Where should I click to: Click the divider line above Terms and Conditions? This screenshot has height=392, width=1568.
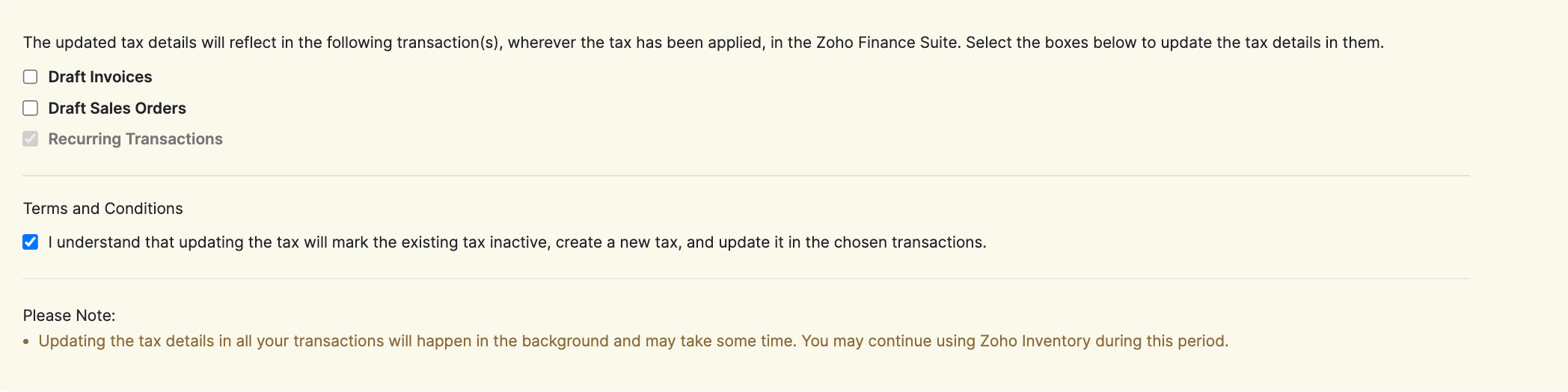tap(746, 176)
